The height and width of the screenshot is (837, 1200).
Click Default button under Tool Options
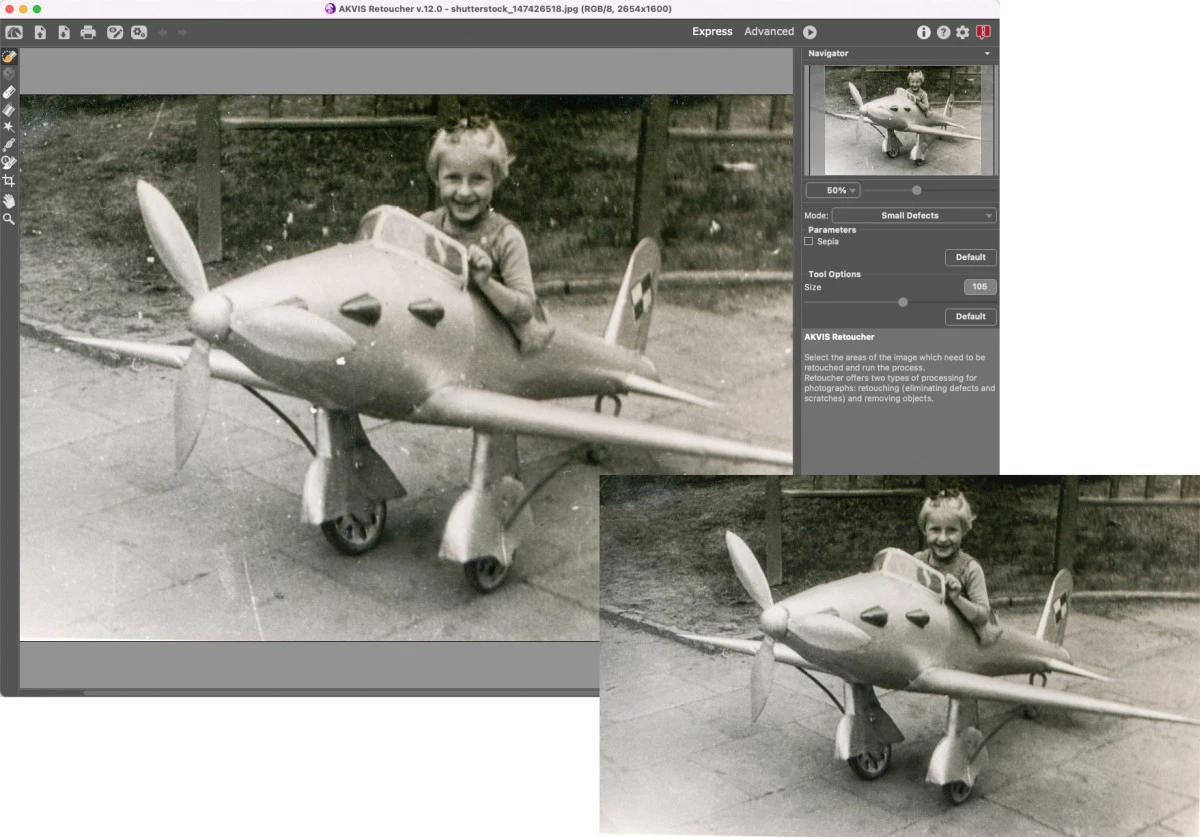point(970,316)
